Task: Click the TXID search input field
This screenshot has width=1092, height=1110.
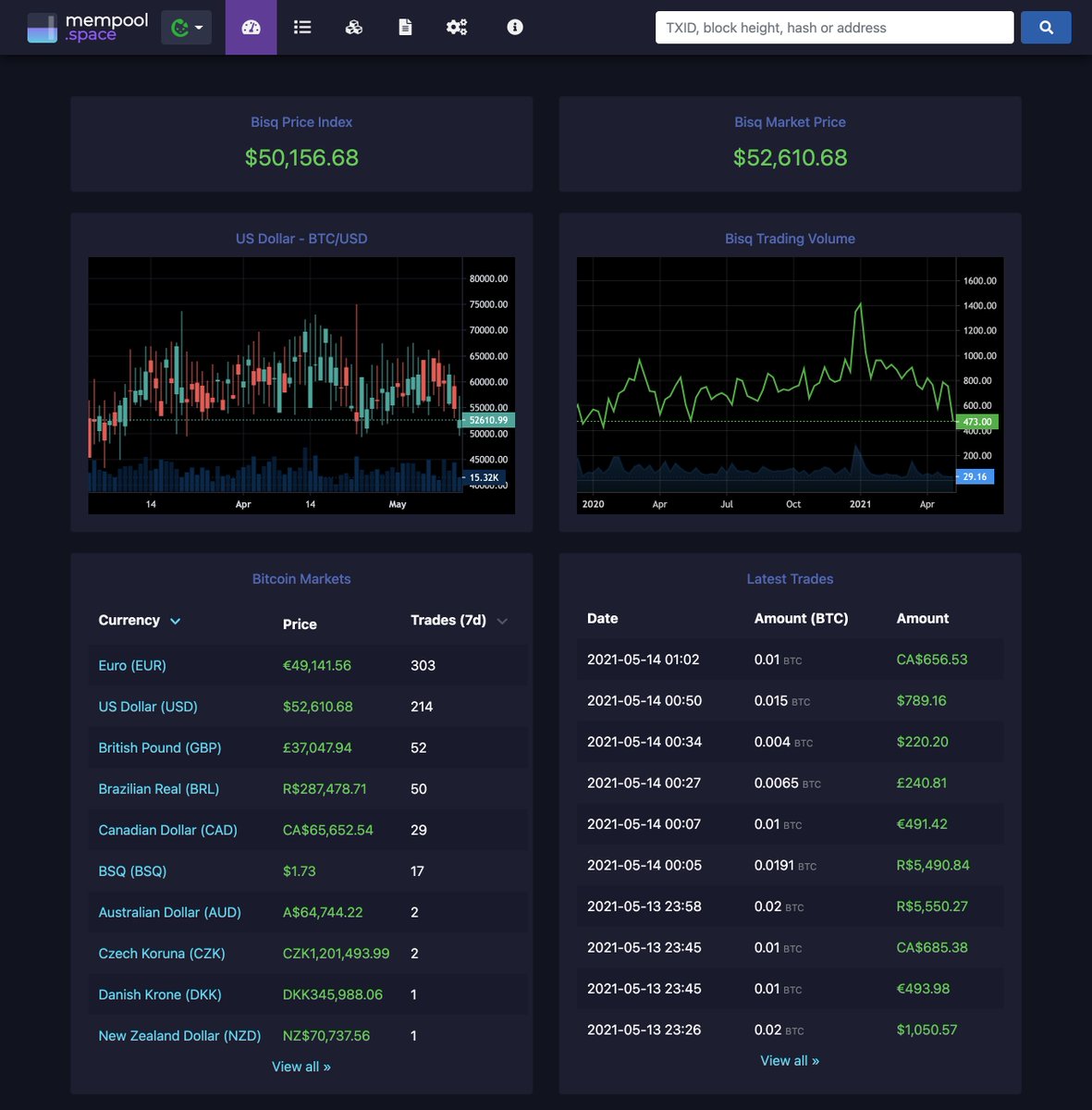Action: [833, 27]
